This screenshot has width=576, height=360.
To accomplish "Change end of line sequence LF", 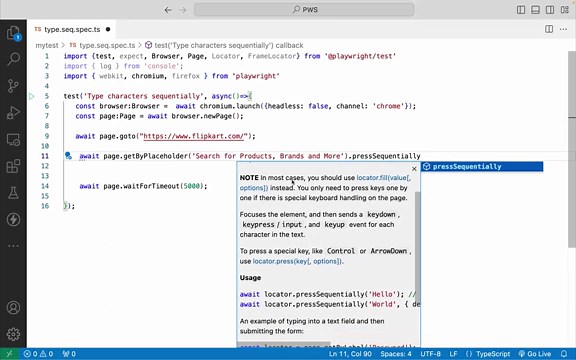I will [453, 354].
